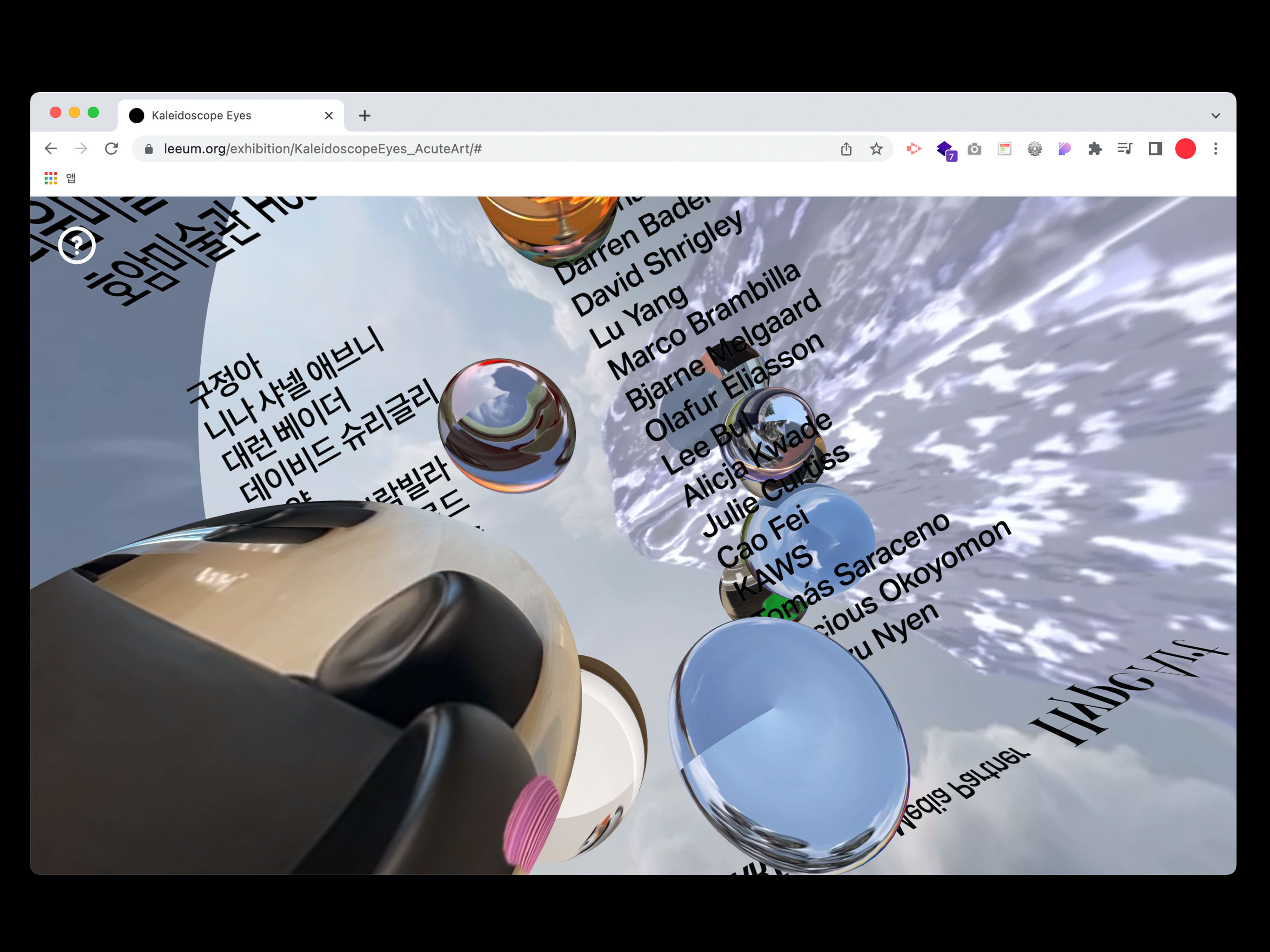Go back to the previous page
This screenshot has width=1270, height=952.
pyautogui.click(x=50, y=149)
